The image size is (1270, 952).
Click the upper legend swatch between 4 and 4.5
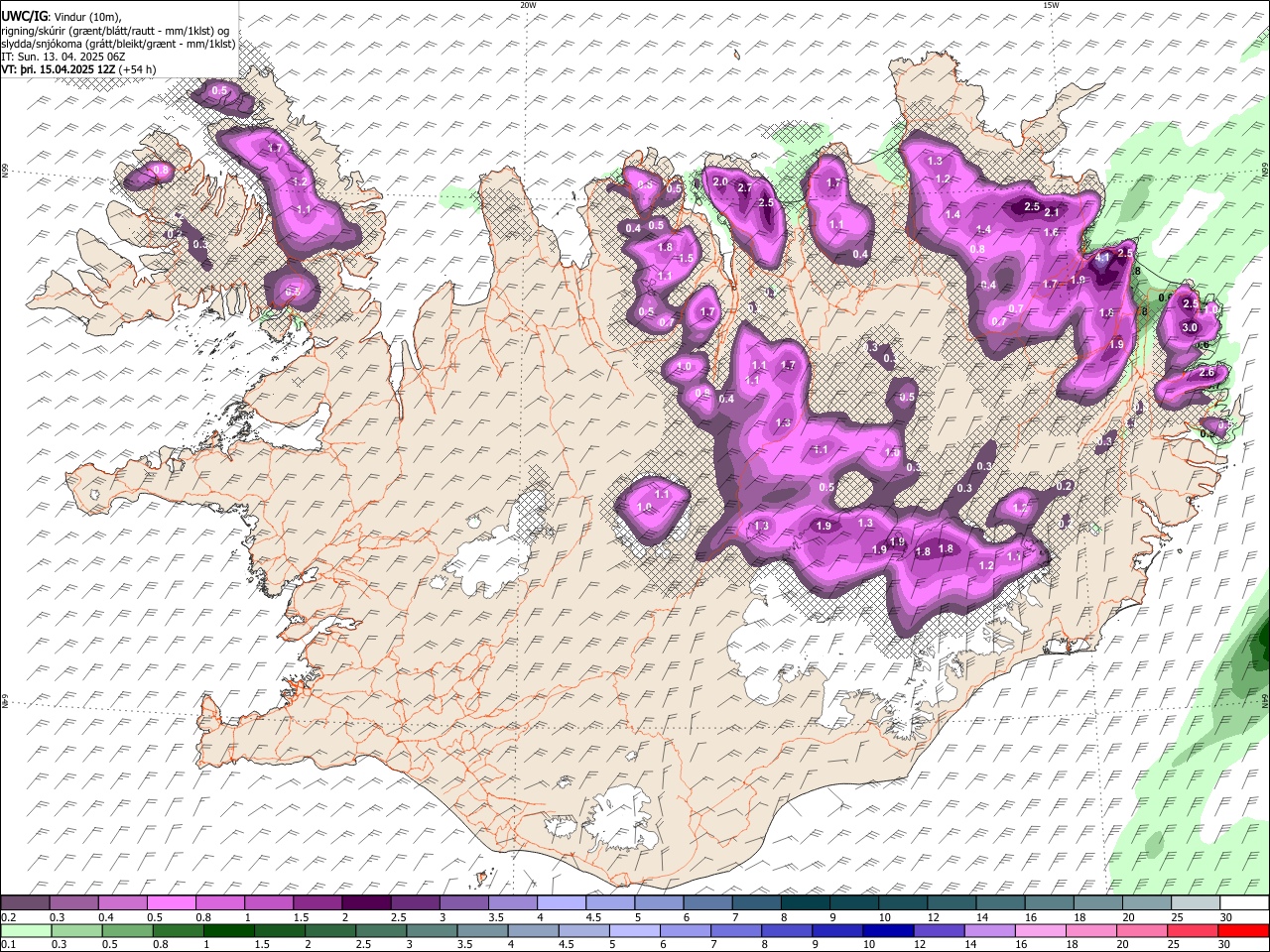click(562, 903)
